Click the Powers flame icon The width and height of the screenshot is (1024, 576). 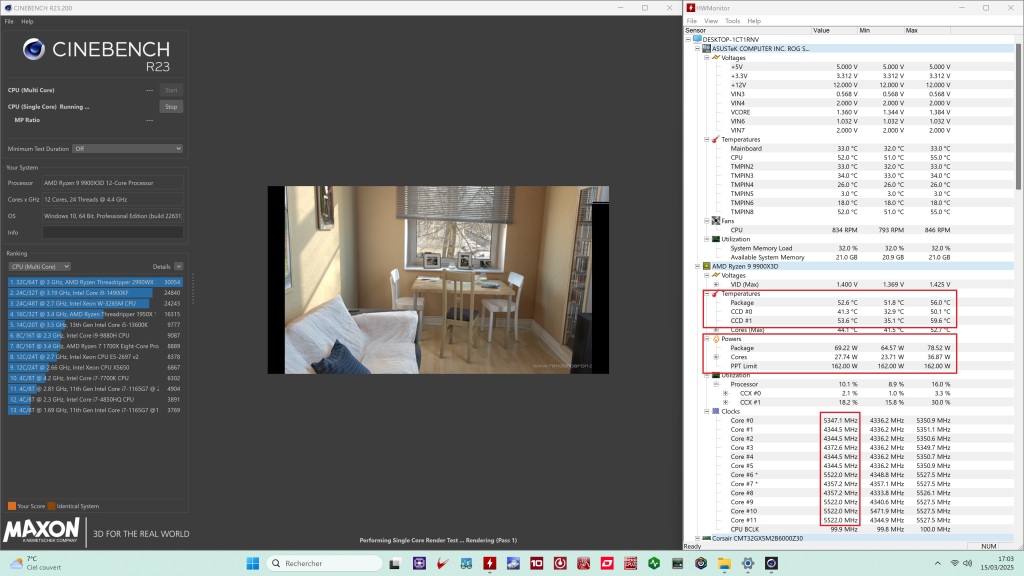point(716,339)
